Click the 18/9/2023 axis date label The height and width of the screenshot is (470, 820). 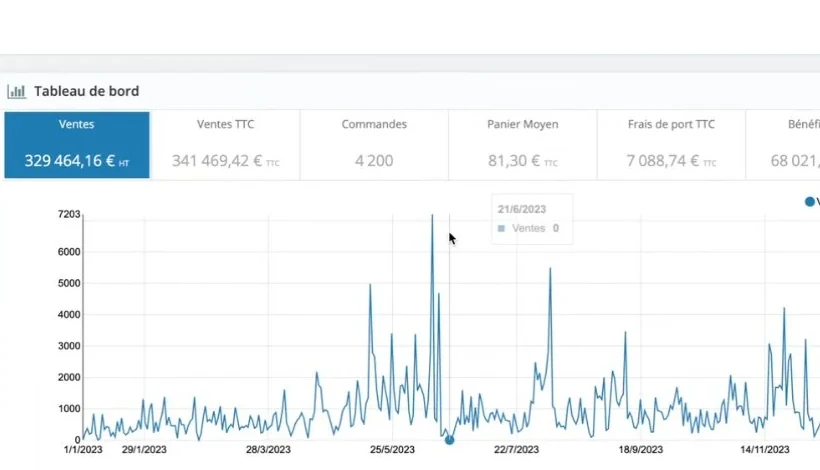coord(641,450)
